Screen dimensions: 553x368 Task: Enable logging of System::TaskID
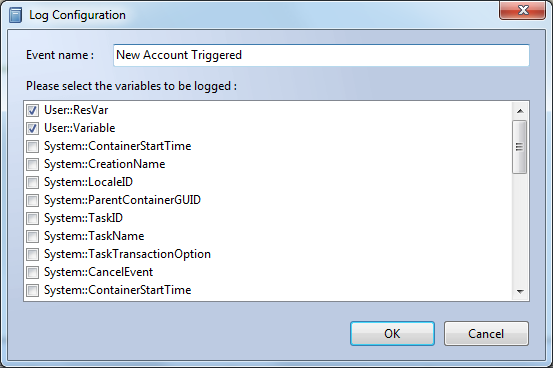click(x=32, y=218)
